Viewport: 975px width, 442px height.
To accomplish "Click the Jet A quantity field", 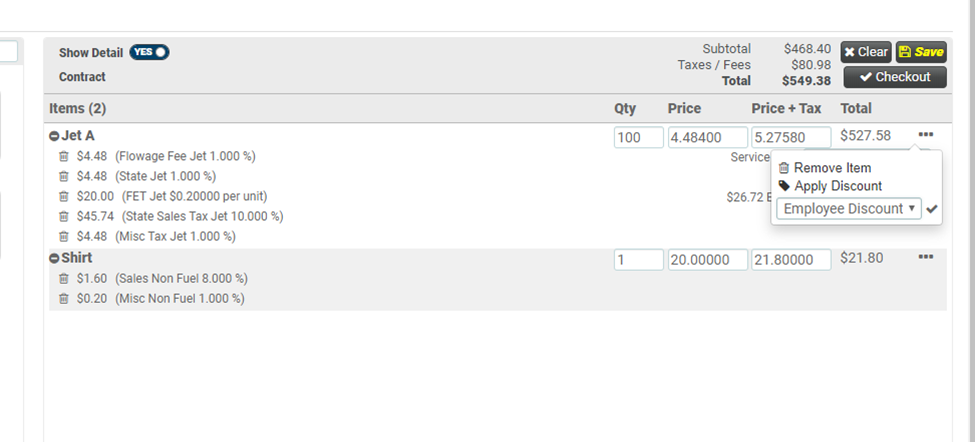I will click(638, 138).
